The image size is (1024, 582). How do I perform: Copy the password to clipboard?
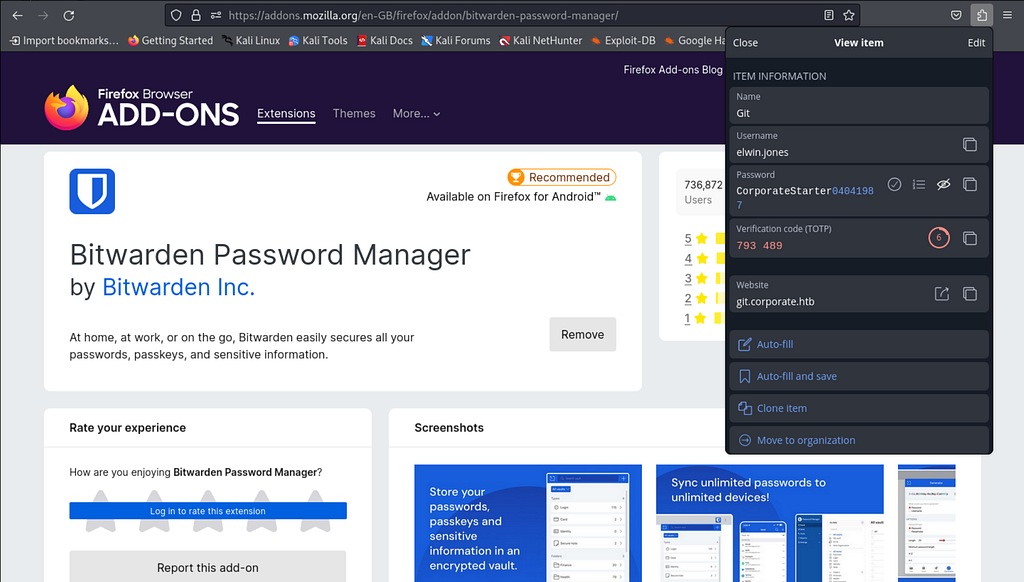970,185
